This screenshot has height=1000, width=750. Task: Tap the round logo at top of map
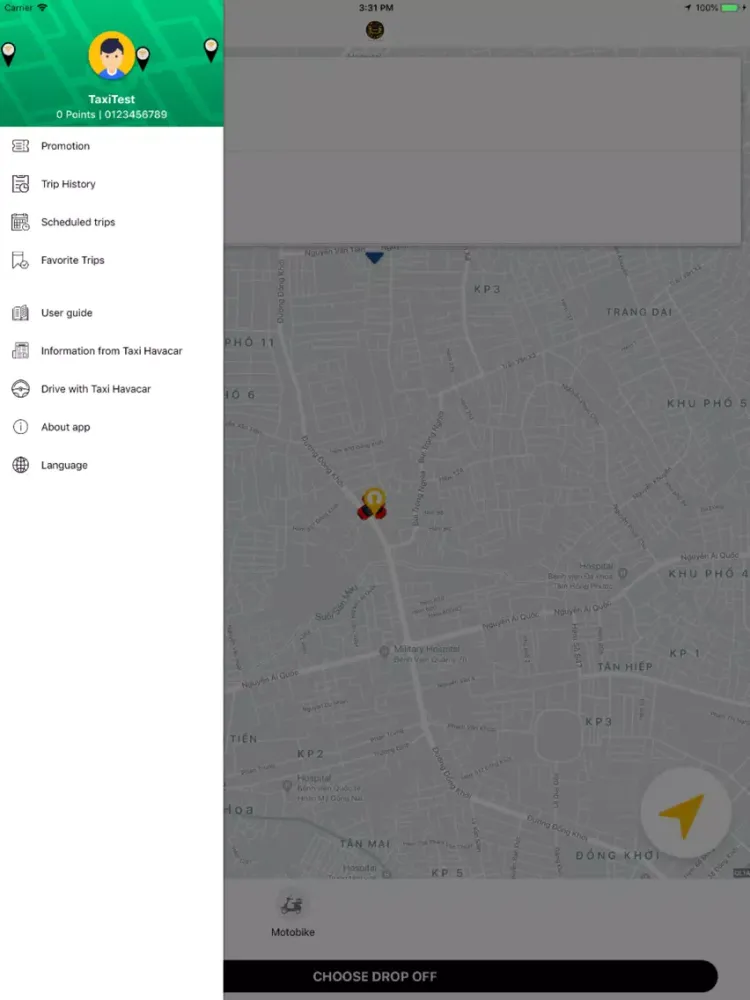pos(375,30)
